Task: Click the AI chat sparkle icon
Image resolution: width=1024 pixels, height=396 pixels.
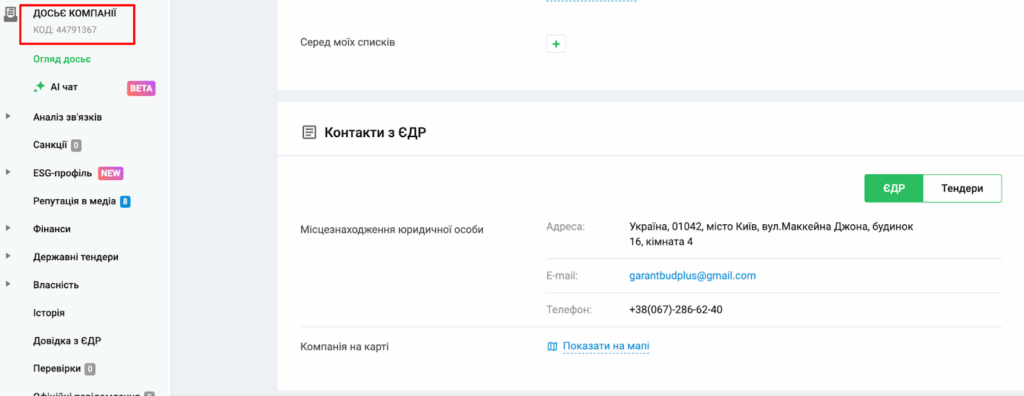Action: (x=39, y=87)
